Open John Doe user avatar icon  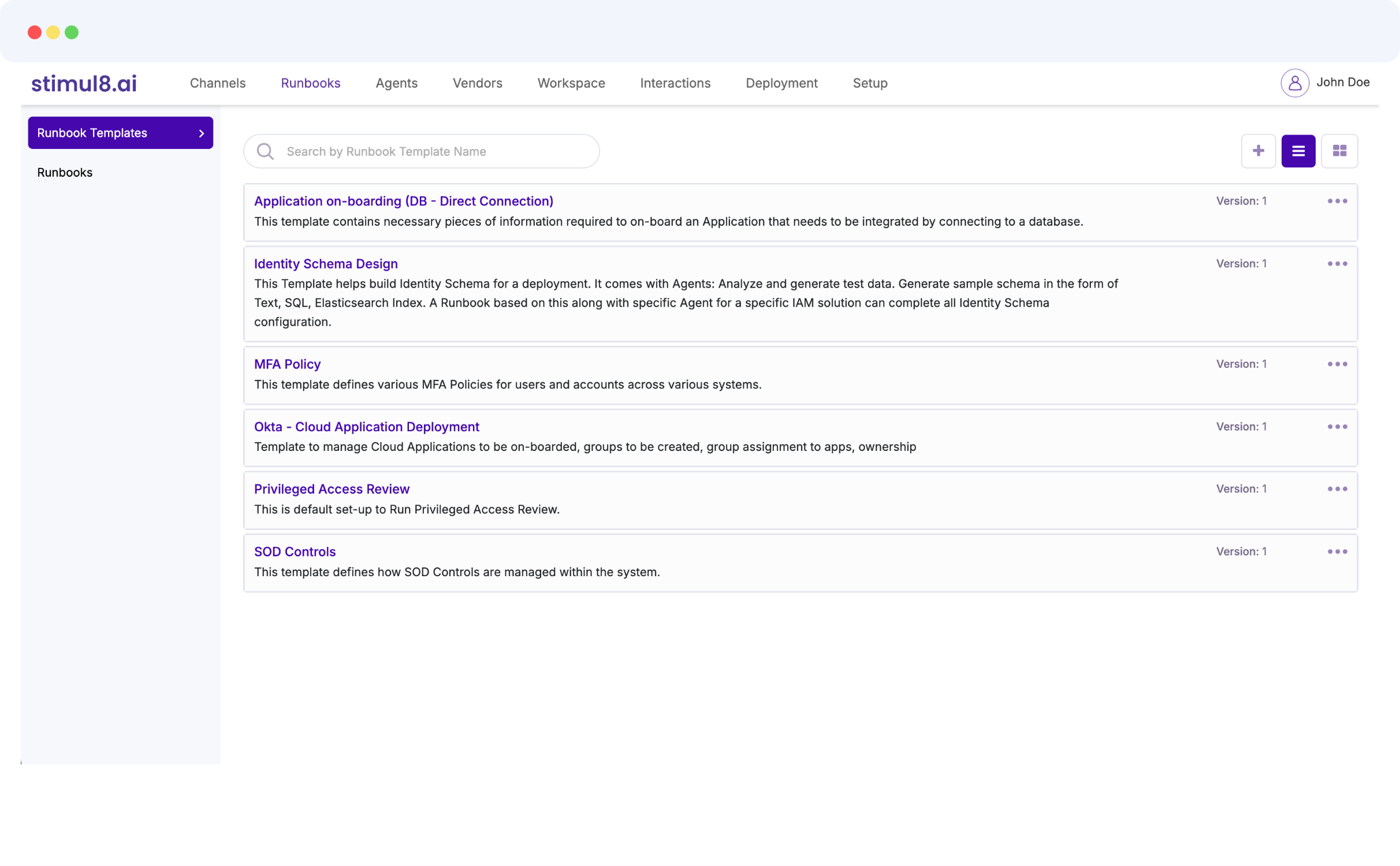(x=1294, y=83)
